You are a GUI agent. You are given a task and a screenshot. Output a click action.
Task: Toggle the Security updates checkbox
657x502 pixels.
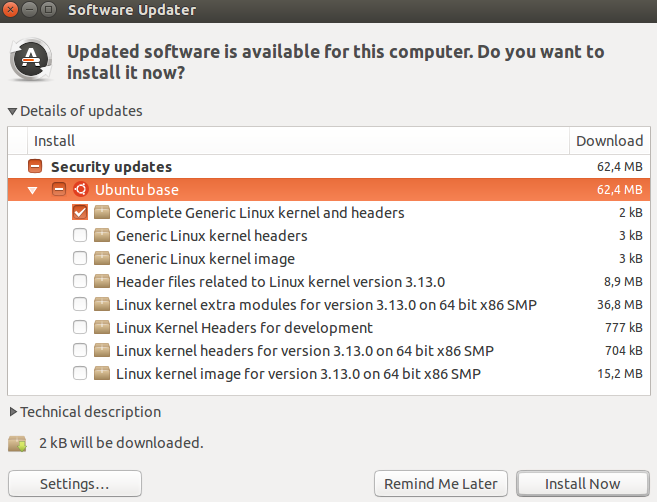(x=34, y=167)
